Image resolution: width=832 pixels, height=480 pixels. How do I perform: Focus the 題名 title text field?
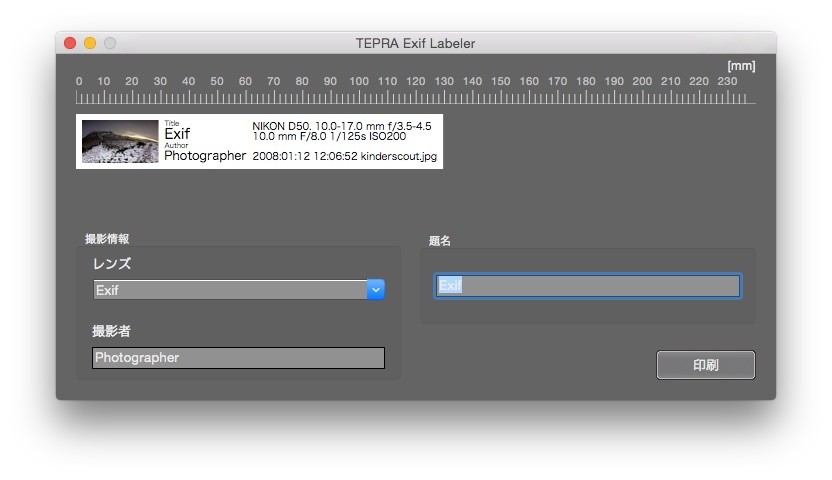tap(587, 286)
